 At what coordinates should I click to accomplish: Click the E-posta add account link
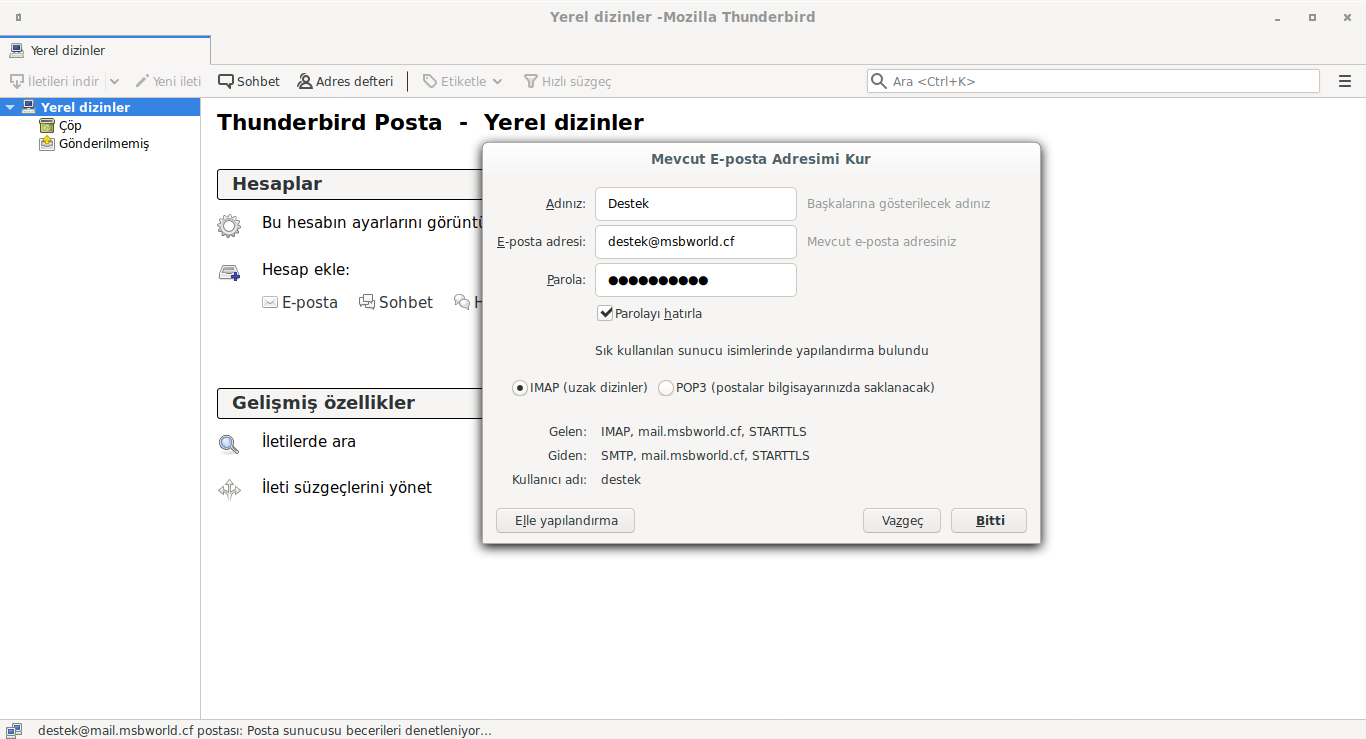pyautogui.click(x=310, y=302)
